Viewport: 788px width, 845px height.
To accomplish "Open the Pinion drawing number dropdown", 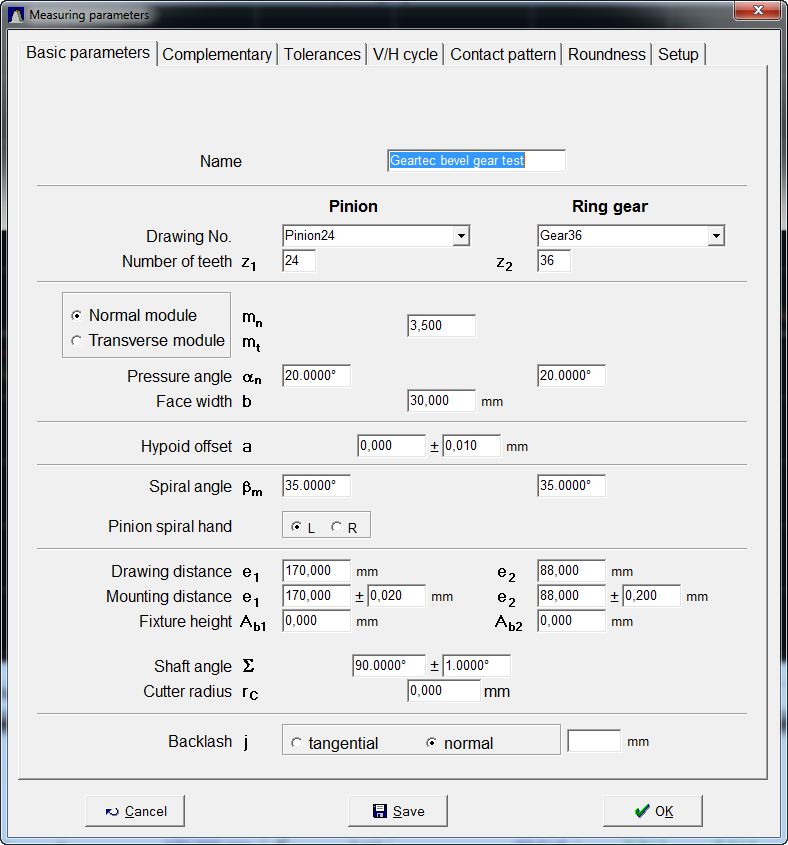I will click(460, 236).
